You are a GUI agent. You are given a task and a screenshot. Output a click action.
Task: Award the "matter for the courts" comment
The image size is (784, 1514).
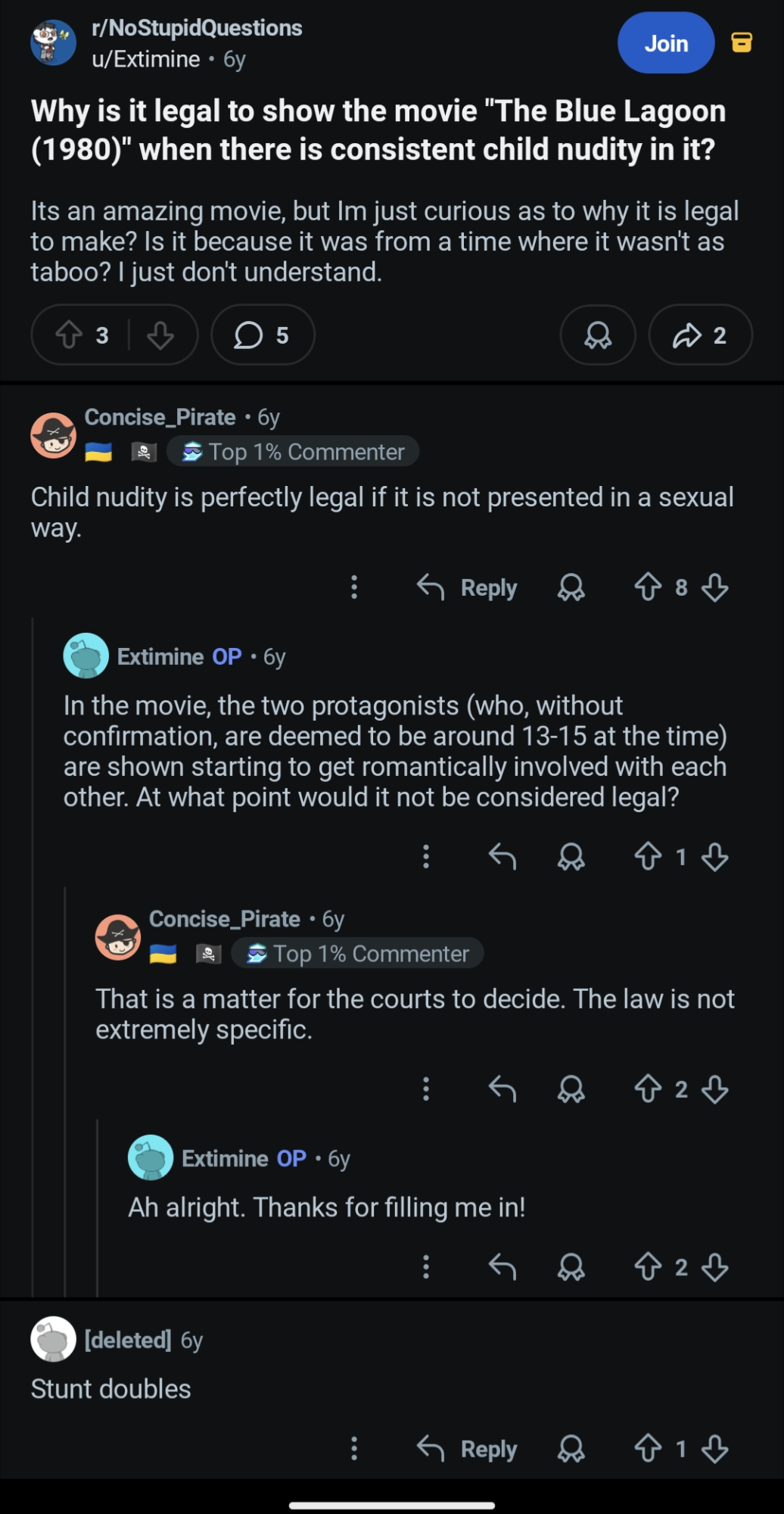(571, 1089)
